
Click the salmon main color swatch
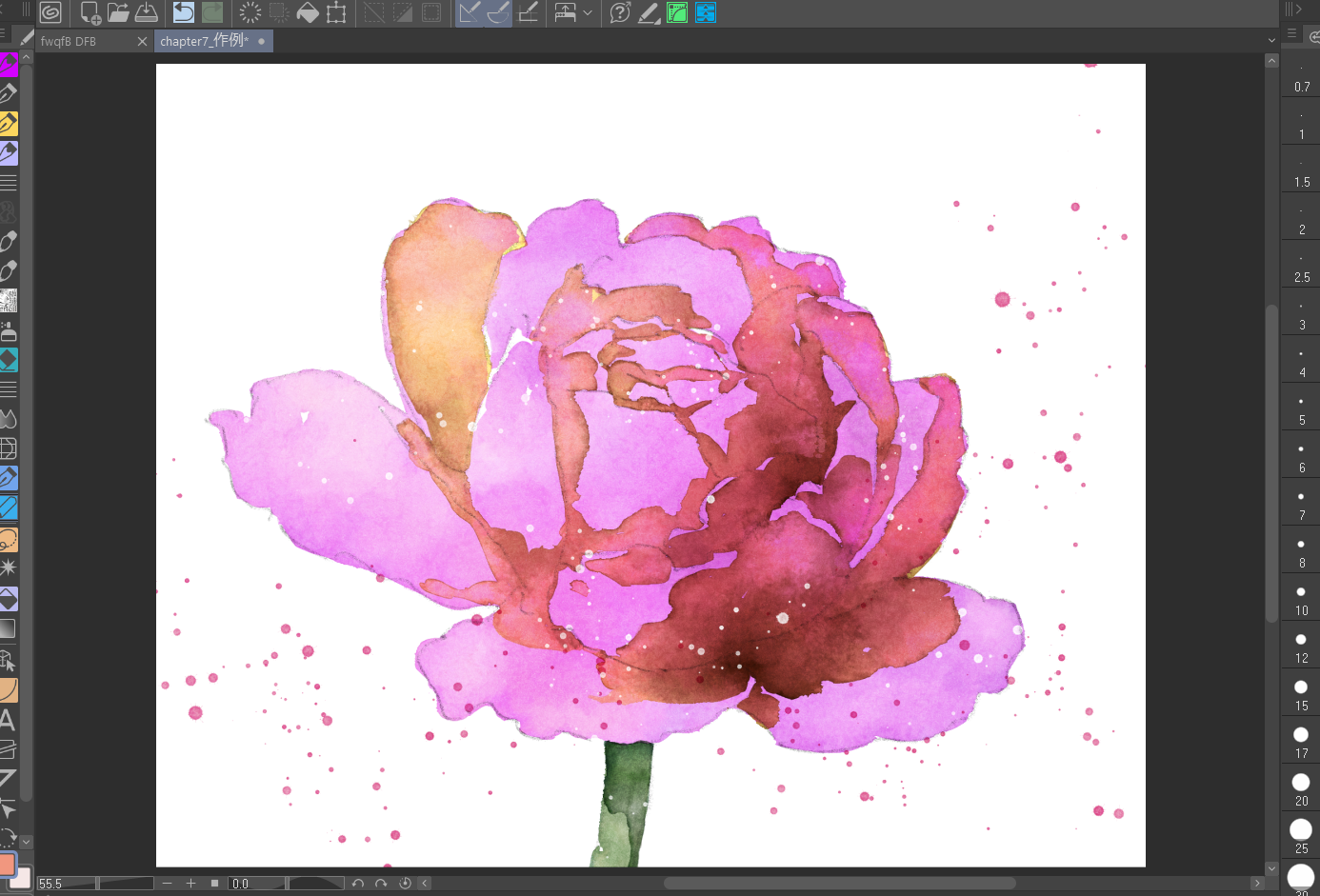point(8,864)
